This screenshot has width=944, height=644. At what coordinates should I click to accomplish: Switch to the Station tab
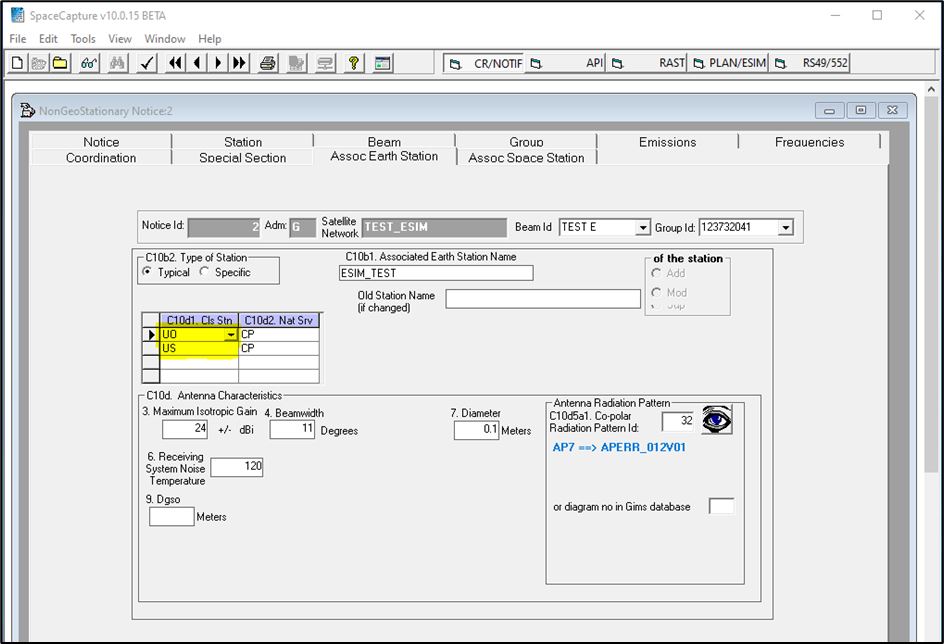(243, 142)
